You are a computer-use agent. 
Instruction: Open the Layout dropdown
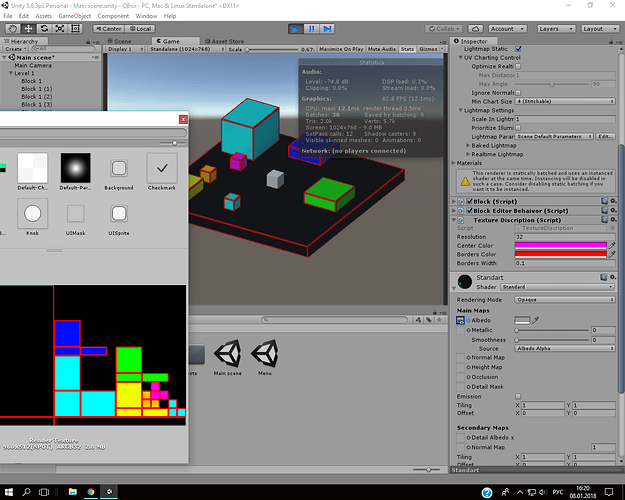600,29
